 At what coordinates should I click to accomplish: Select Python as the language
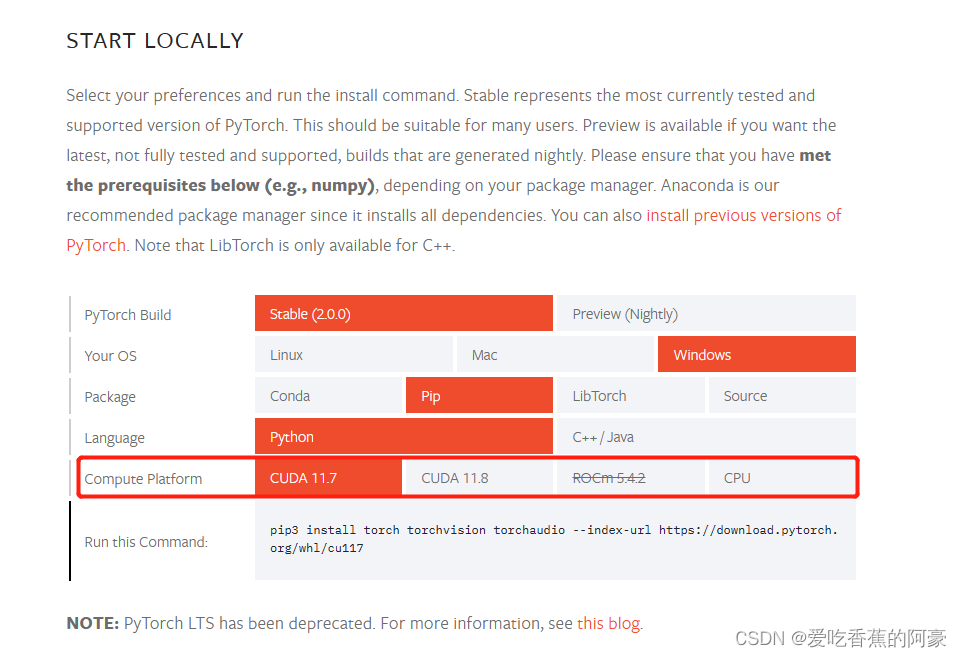(x=403, y=437)
